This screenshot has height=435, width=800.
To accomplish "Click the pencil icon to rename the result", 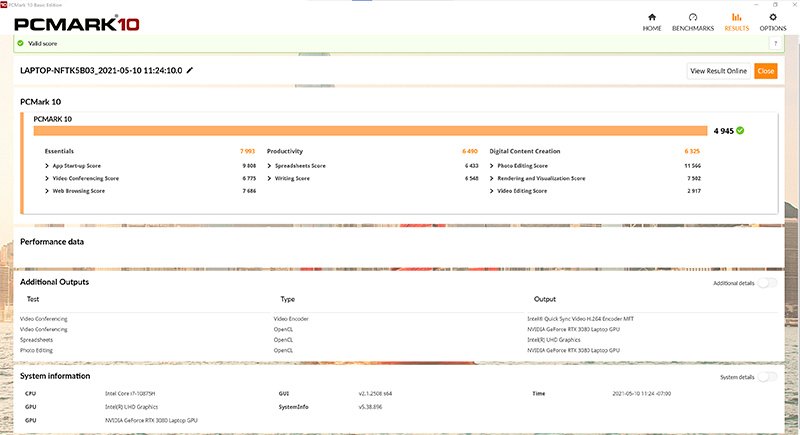I will (x=190, y=70).
